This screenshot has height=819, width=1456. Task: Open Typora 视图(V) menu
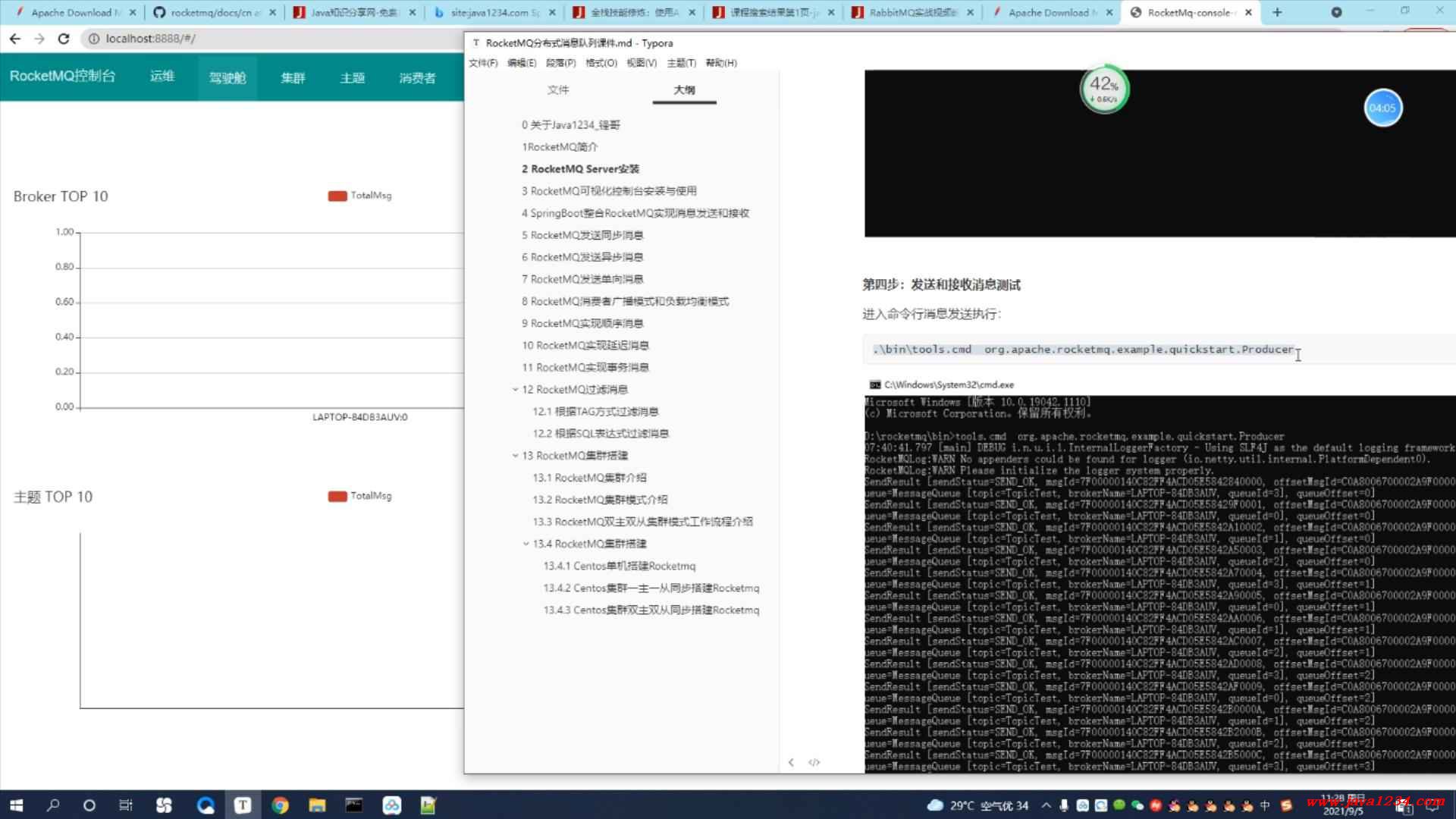tap(642, 63)
